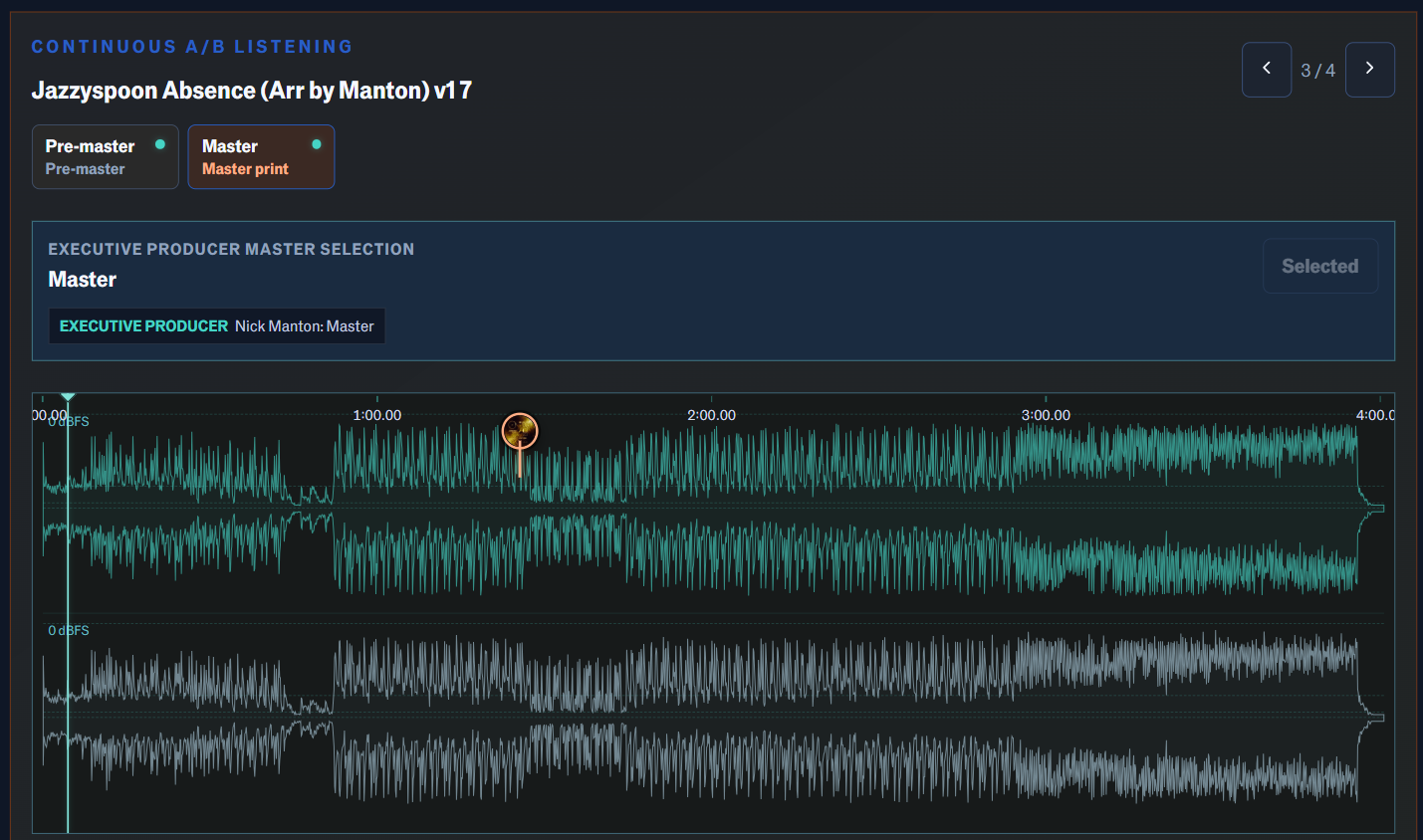This screenshot has height=840, width=1423.
Task: Go to next track with right chevron
Action: [1369, 70]
